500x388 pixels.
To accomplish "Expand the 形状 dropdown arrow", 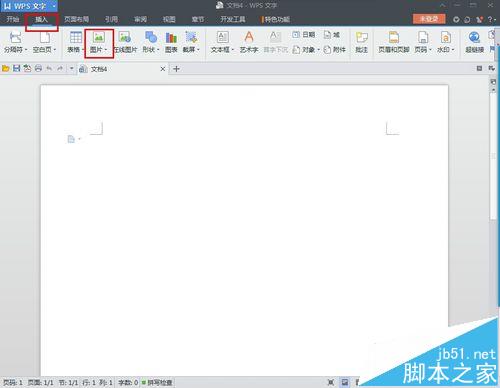I will [x=158, y=50].
